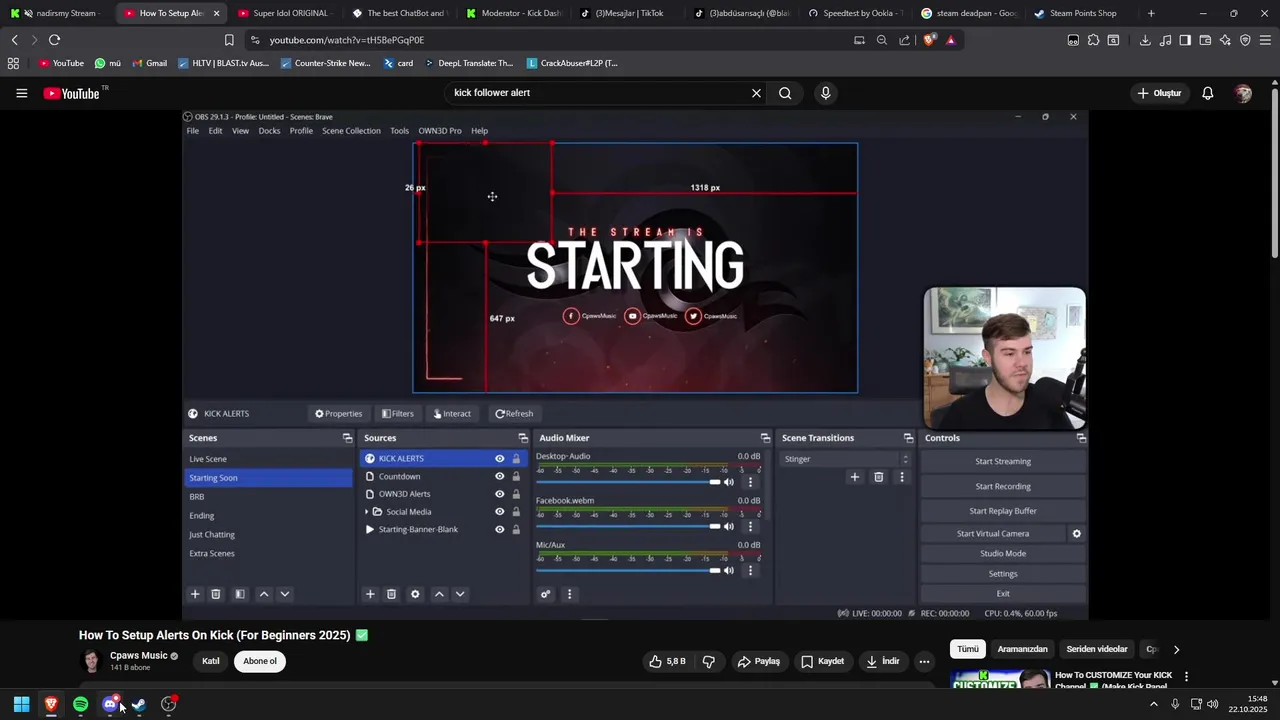Open three-dot menu of recommended Kick video
1280x720 pixels.
coord(1186,677)
